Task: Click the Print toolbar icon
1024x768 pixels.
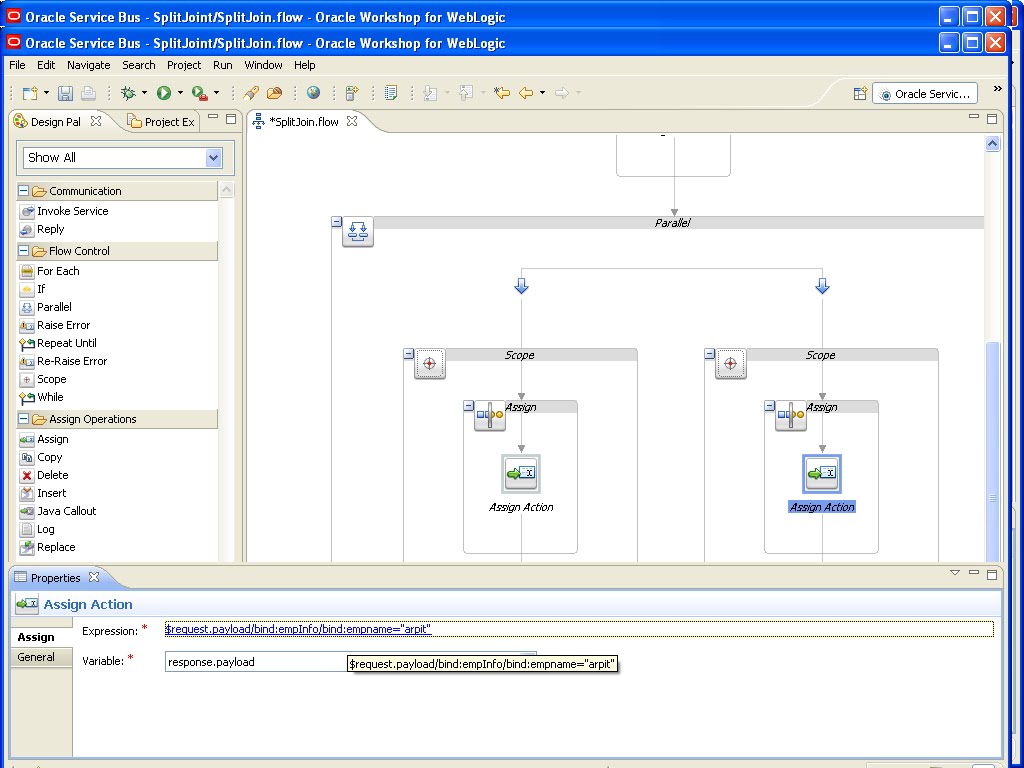Action: (88, 93)
